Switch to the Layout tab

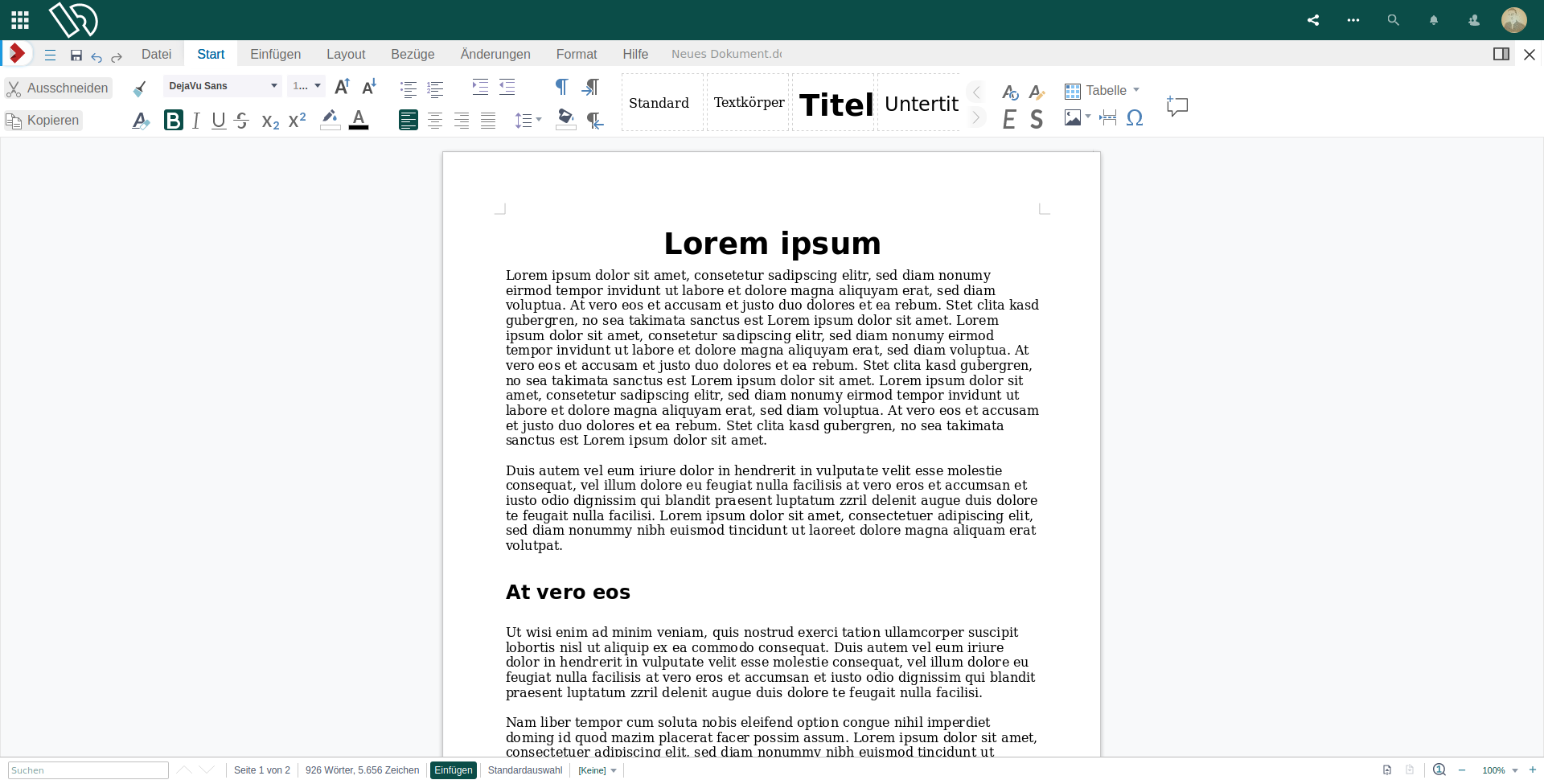pyautogui.click(x=346, y=54)
